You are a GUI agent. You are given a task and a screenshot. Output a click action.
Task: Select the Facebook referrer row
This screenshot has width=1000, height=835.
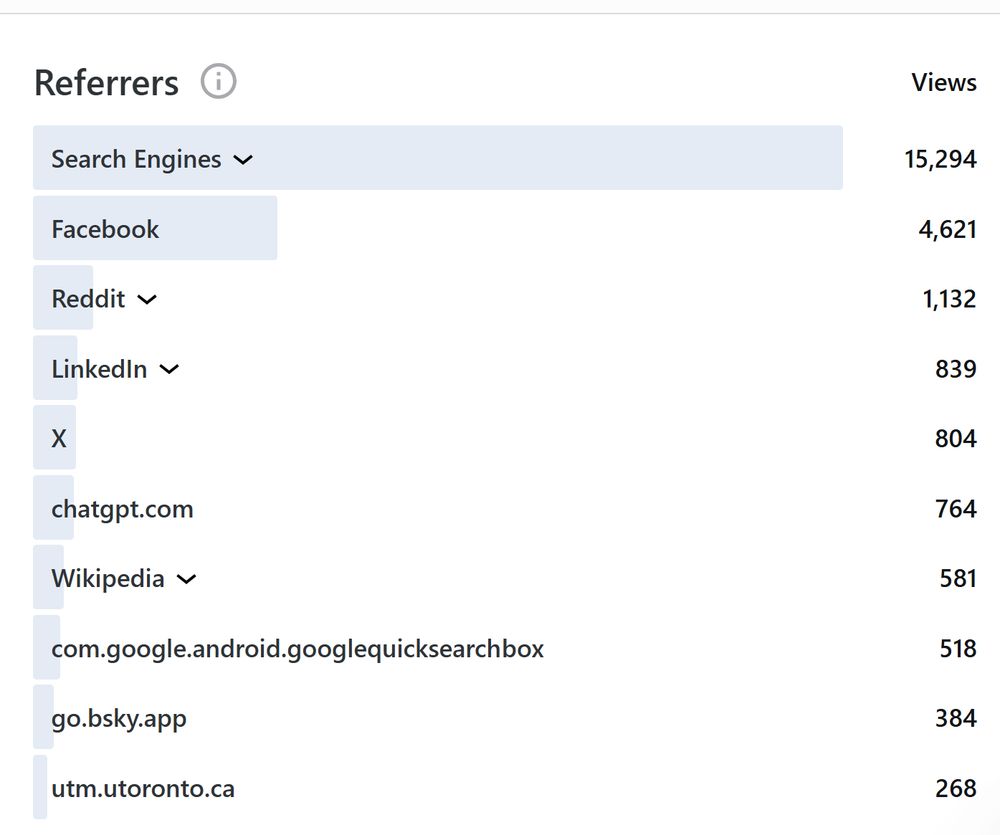(105, 229)
